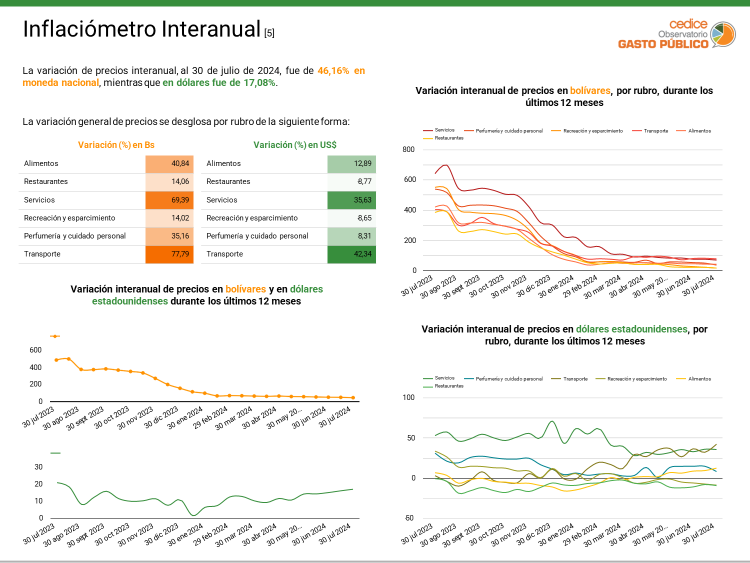Click Recreación y esparcimiento legend in bolívares rubro chart
This screenshot has height=563, width=750.
(x=587, y=131)
